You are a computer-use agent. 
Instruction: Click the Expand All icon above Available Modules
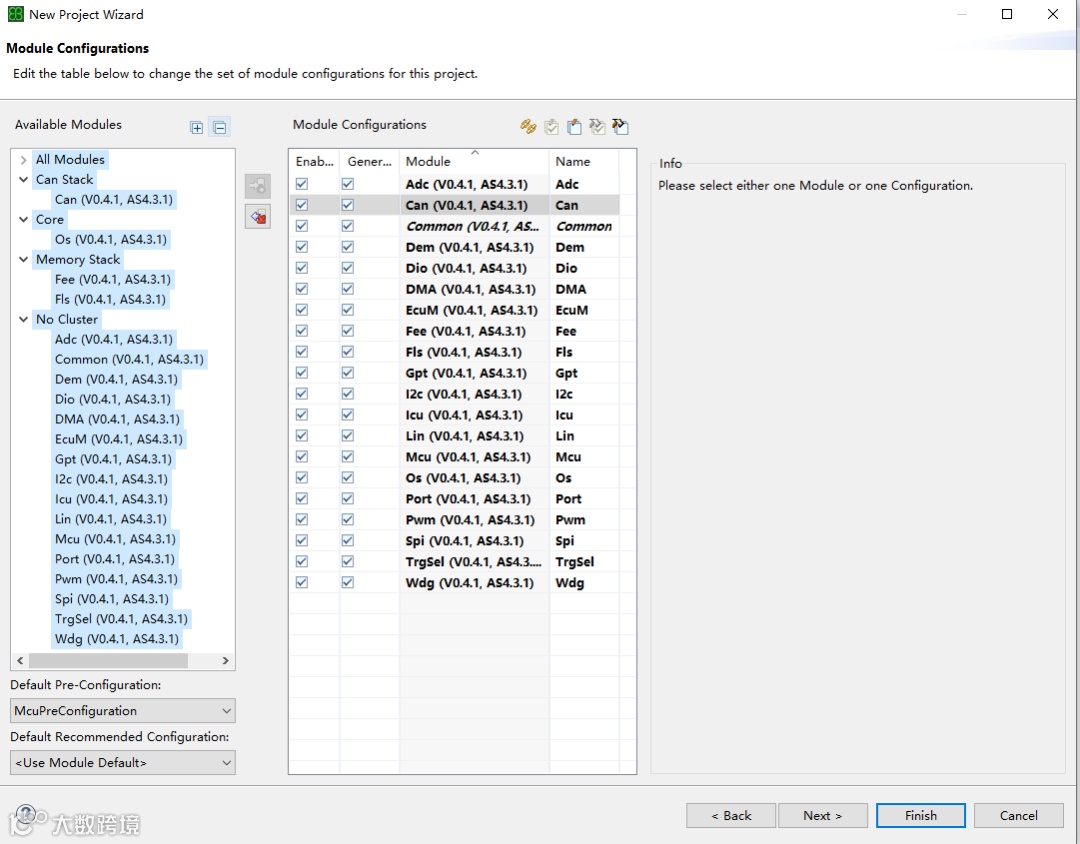(x=196, y=127)
